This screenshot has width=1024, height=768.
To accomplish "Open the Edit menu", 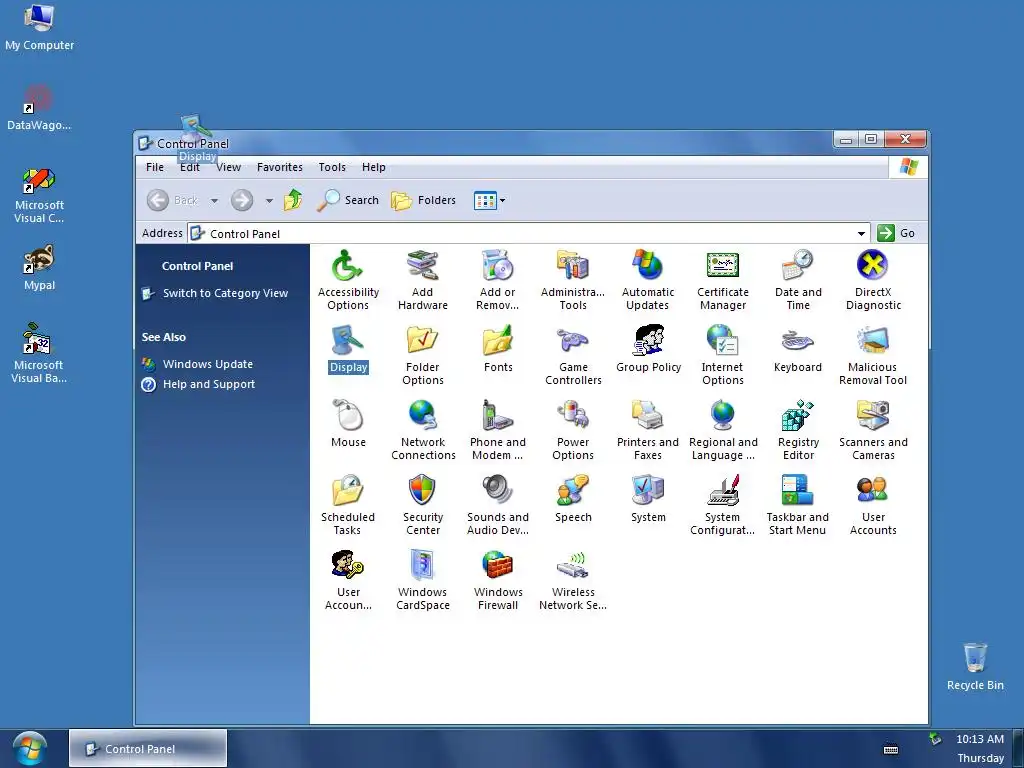I will tap(189, 167).
